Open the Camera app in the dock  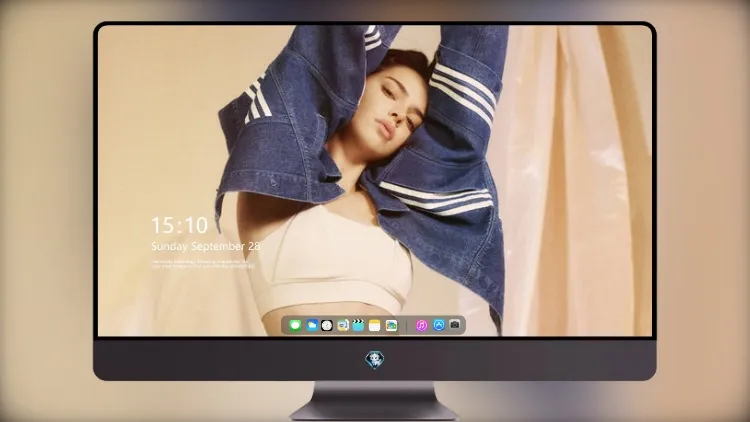[x=455, y=325]
